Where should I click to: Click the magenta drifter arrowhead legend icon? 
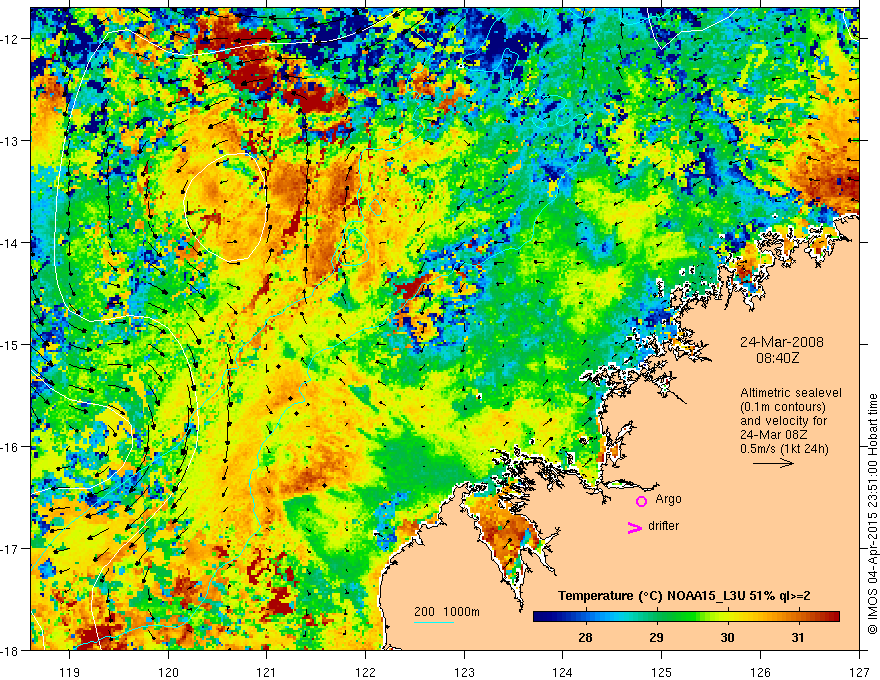pos(635,527)
